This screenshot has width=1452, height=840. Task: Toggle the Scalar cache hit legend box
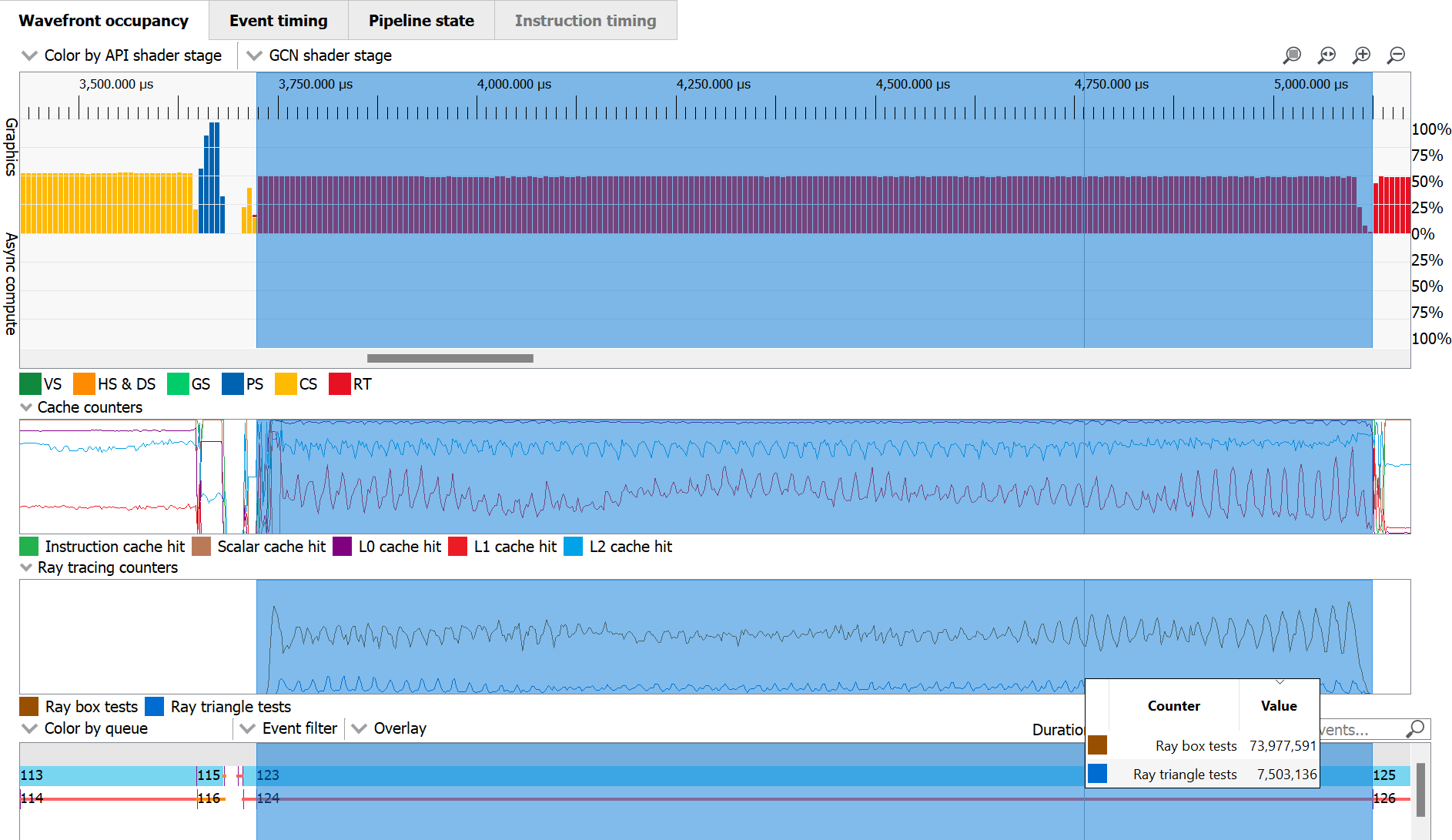(x=202, y=547)
